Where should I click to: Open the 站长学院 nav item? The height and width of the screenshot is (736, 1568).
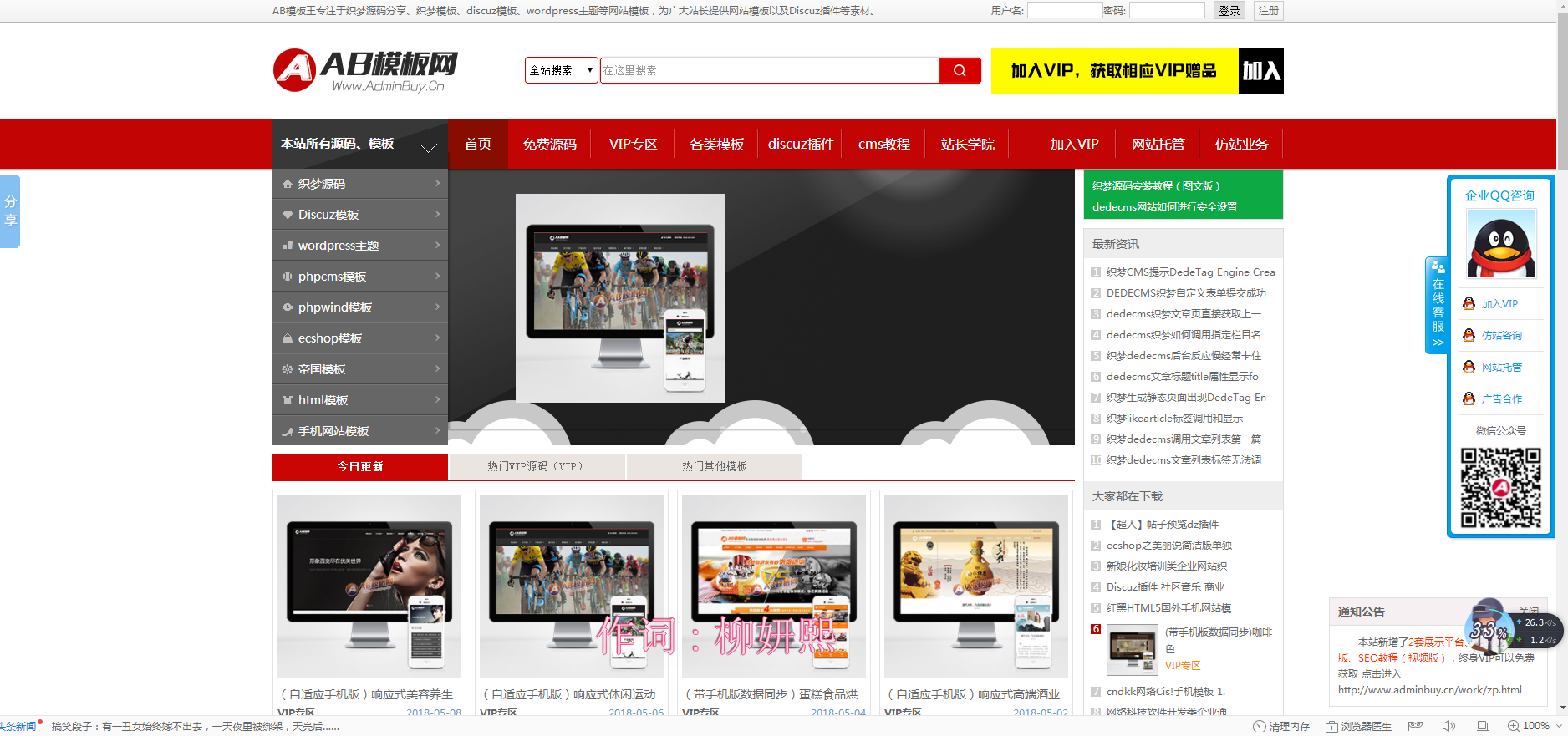[967, 144]
